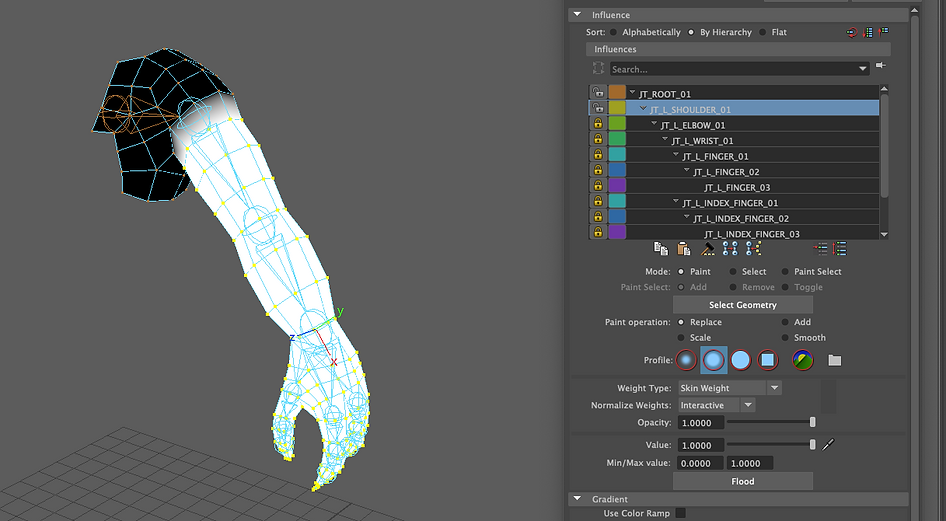Click the red arrow list icon left of the last icon

(821, 248)
